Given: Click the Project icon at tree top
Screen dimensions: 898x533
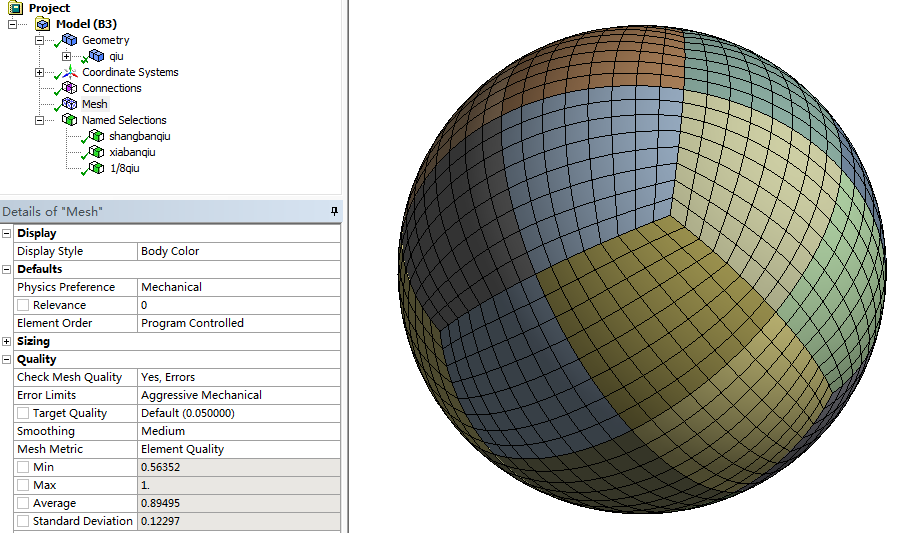Looking at the screenshot, I should 16,8.
